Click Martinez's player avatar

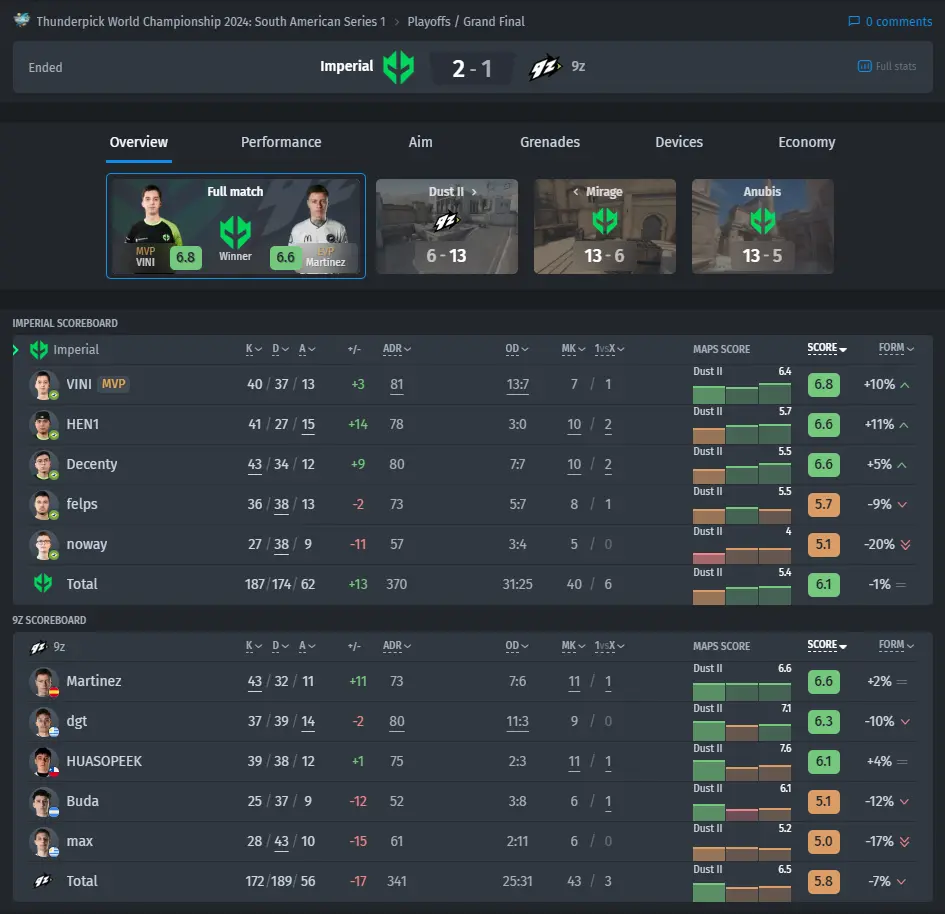pos(43,682)
